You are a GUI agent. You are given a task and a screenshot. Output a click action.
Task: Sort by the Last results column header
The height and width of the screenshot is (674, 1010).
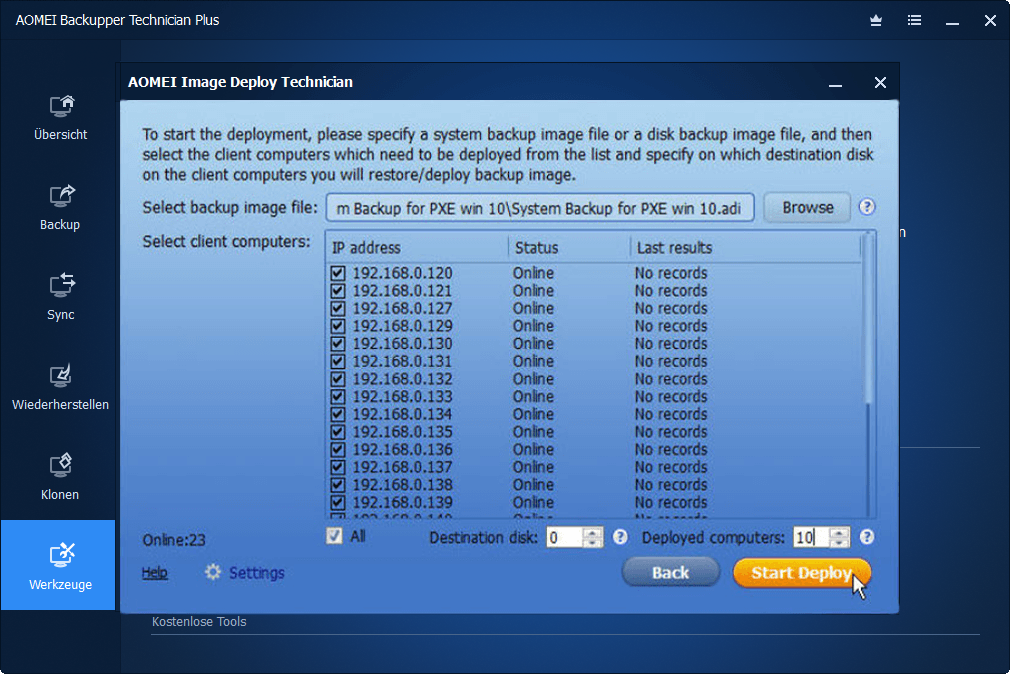tap(745, 247)
